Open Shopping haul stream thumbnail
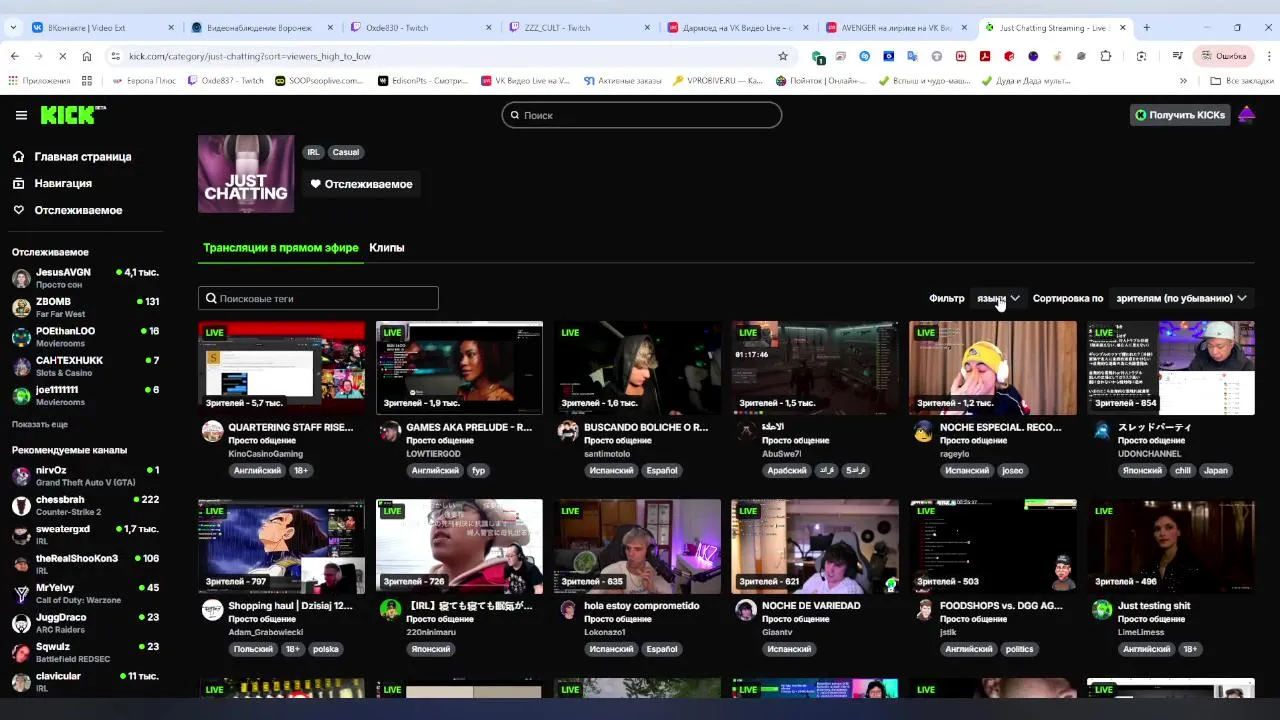Image resolution: width=1280 pixels, height=720 pixels. 281,546
